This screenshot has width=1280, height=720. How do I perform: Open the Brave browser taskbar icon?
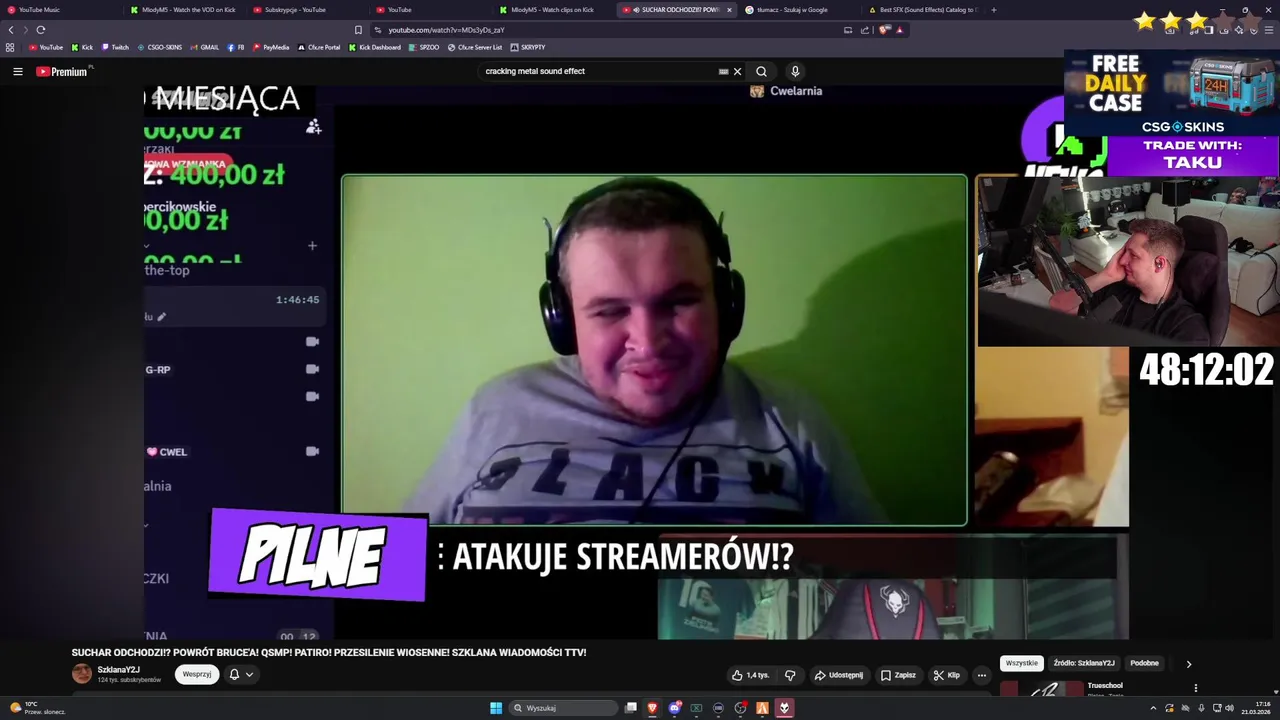coord(652,708)
